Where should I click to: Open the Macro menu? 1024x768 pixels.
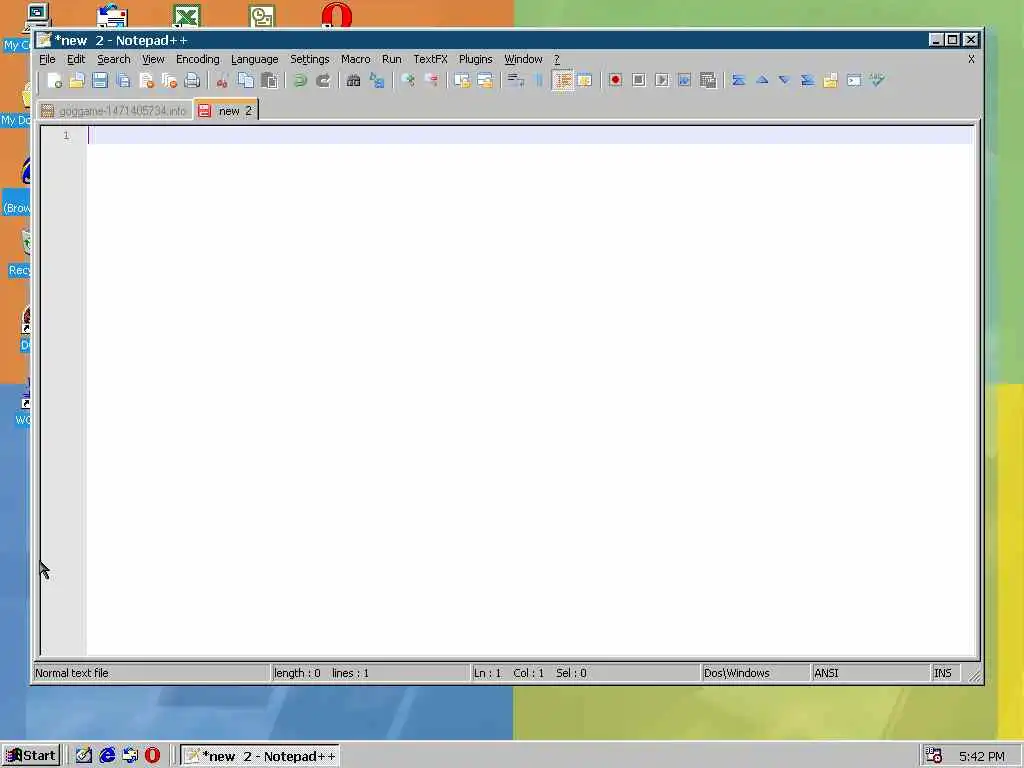356,59
